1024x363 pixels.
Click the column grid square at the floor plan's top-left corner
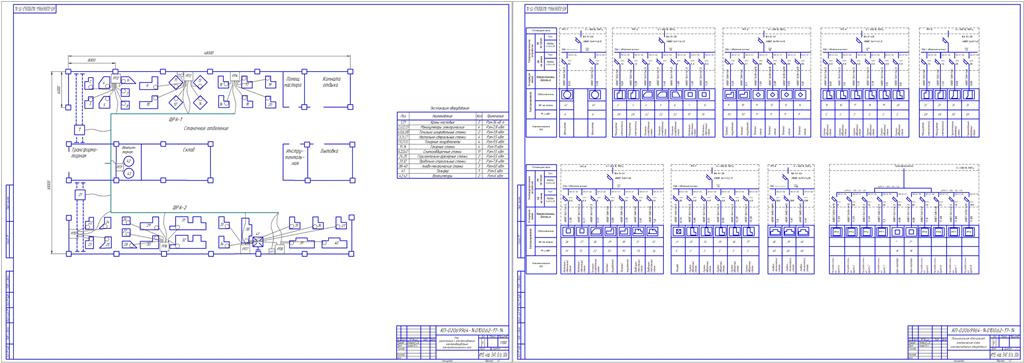point(67,71)
